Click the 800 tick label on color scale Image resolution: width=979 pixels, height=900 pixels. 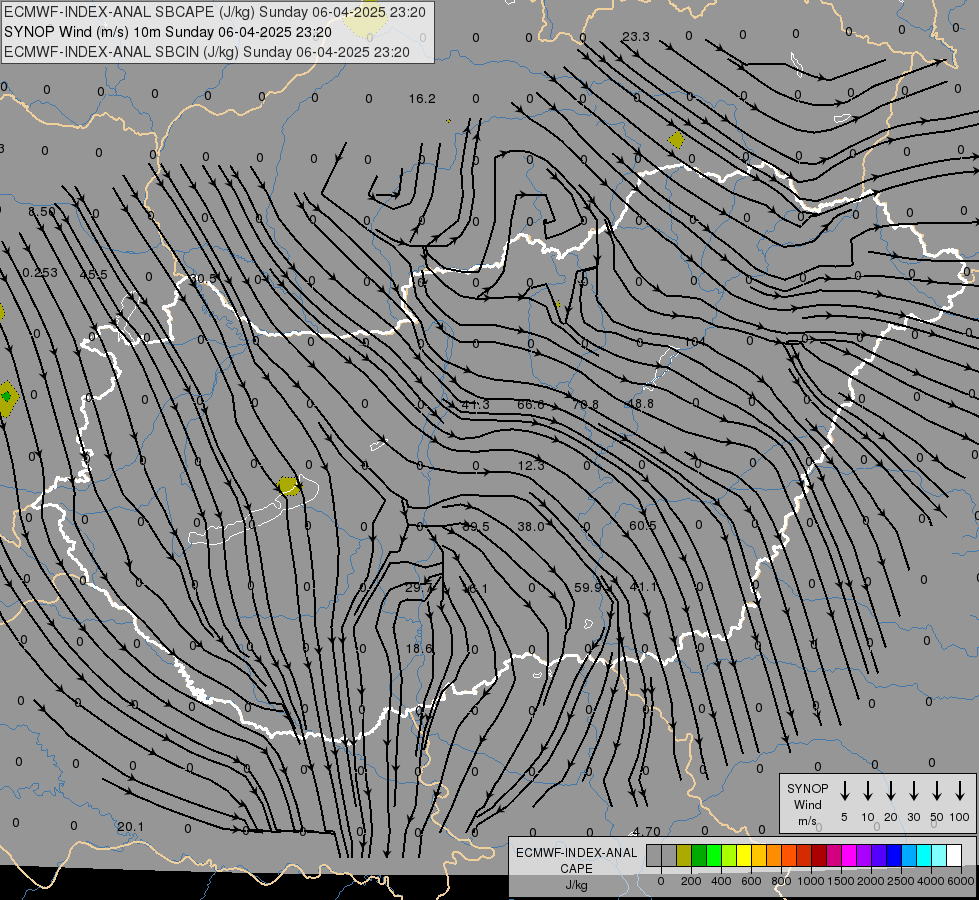[781, 881]
